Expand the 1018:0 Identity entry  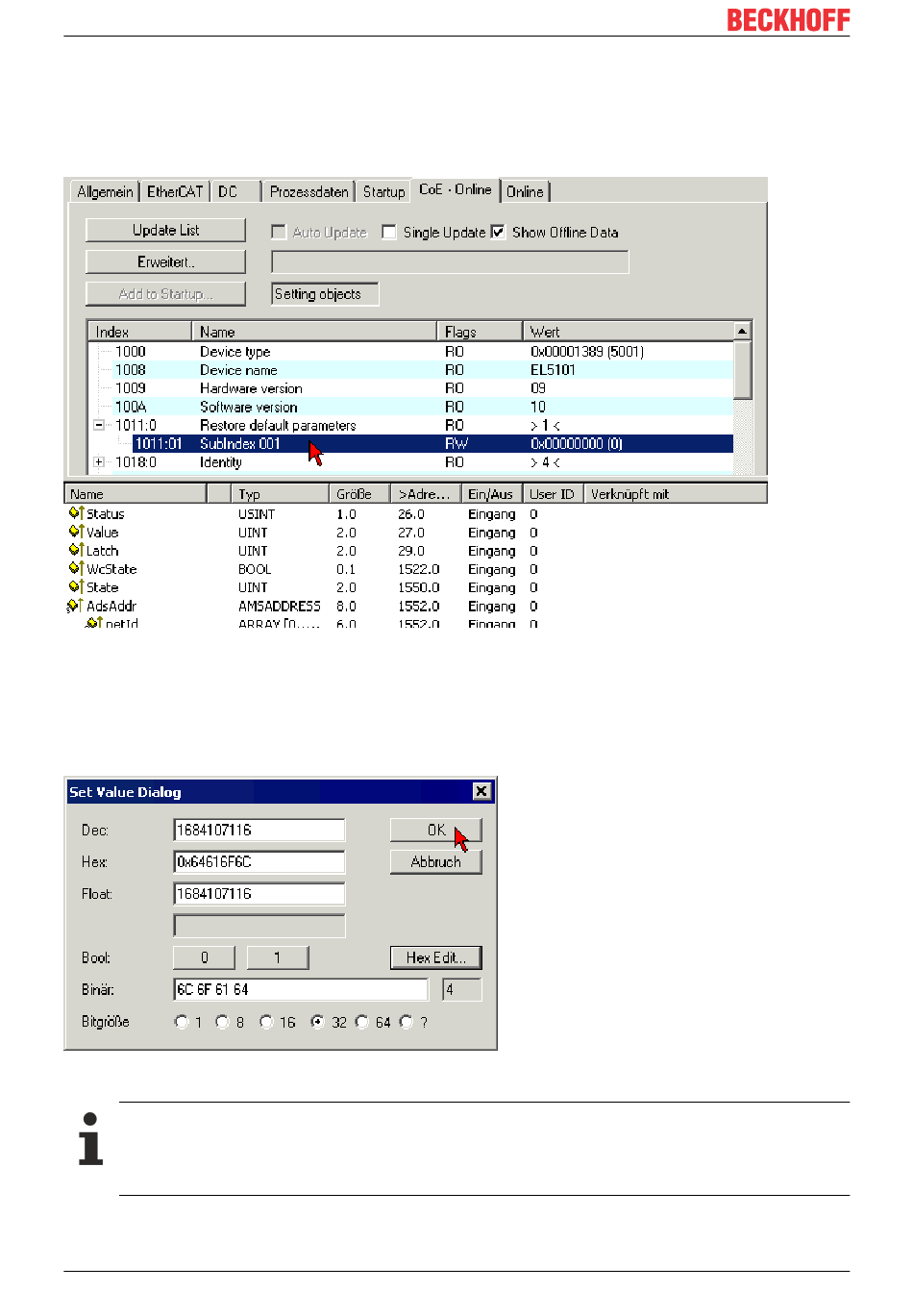(98, 462)
